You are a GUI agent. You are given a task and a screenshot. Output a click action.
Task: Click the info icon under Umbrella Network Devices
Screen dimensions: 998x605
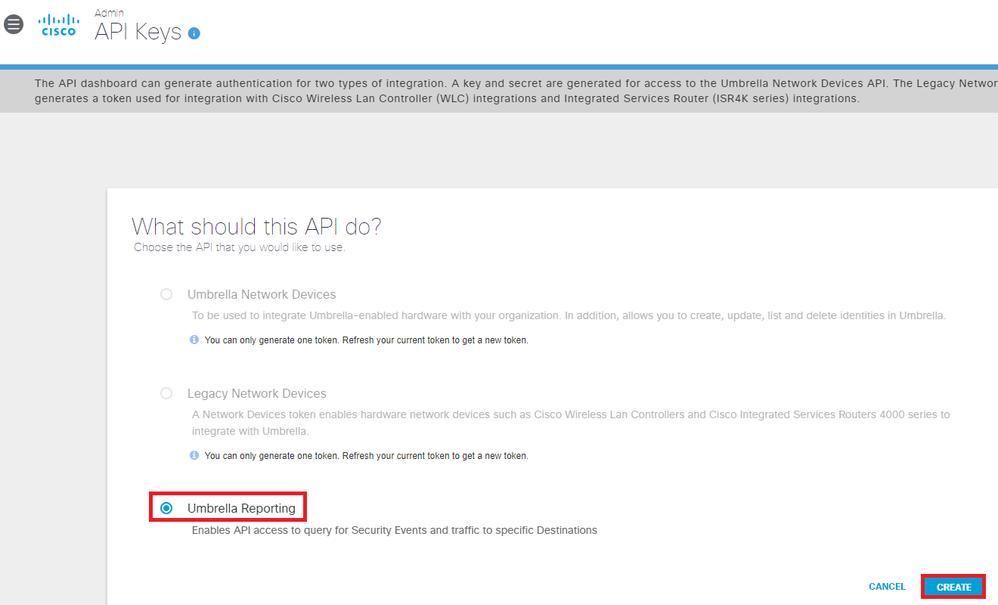tap(194, 340)
